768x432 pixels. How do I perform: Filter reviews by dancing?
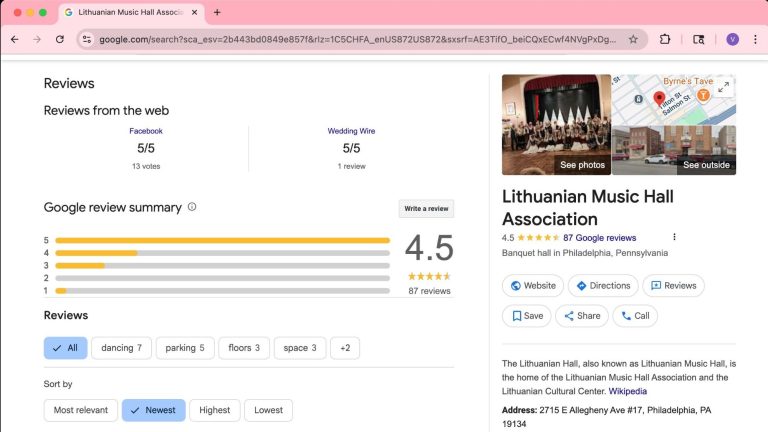tap(121, 348)
